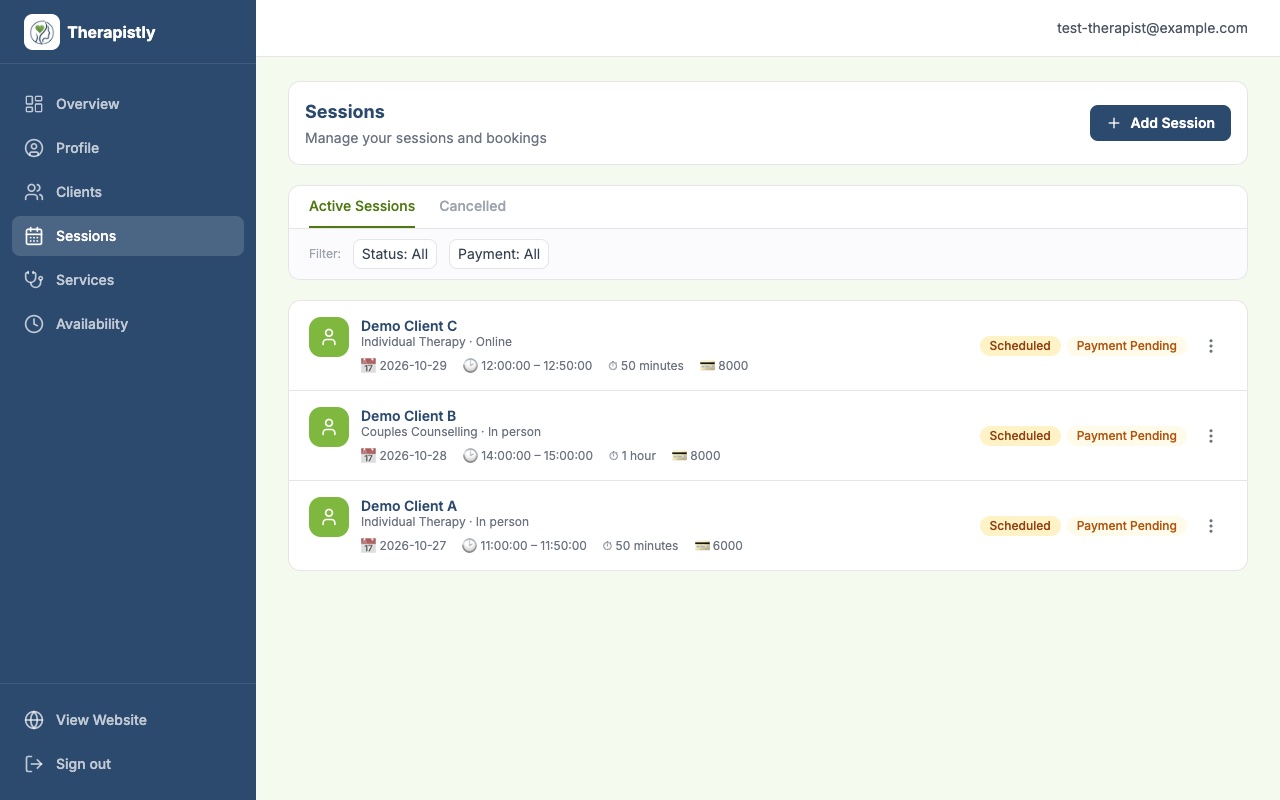Viewport: 1280px width, 800px height.
Task: Open the Overview dashboard icon
Action: (34, 104)
